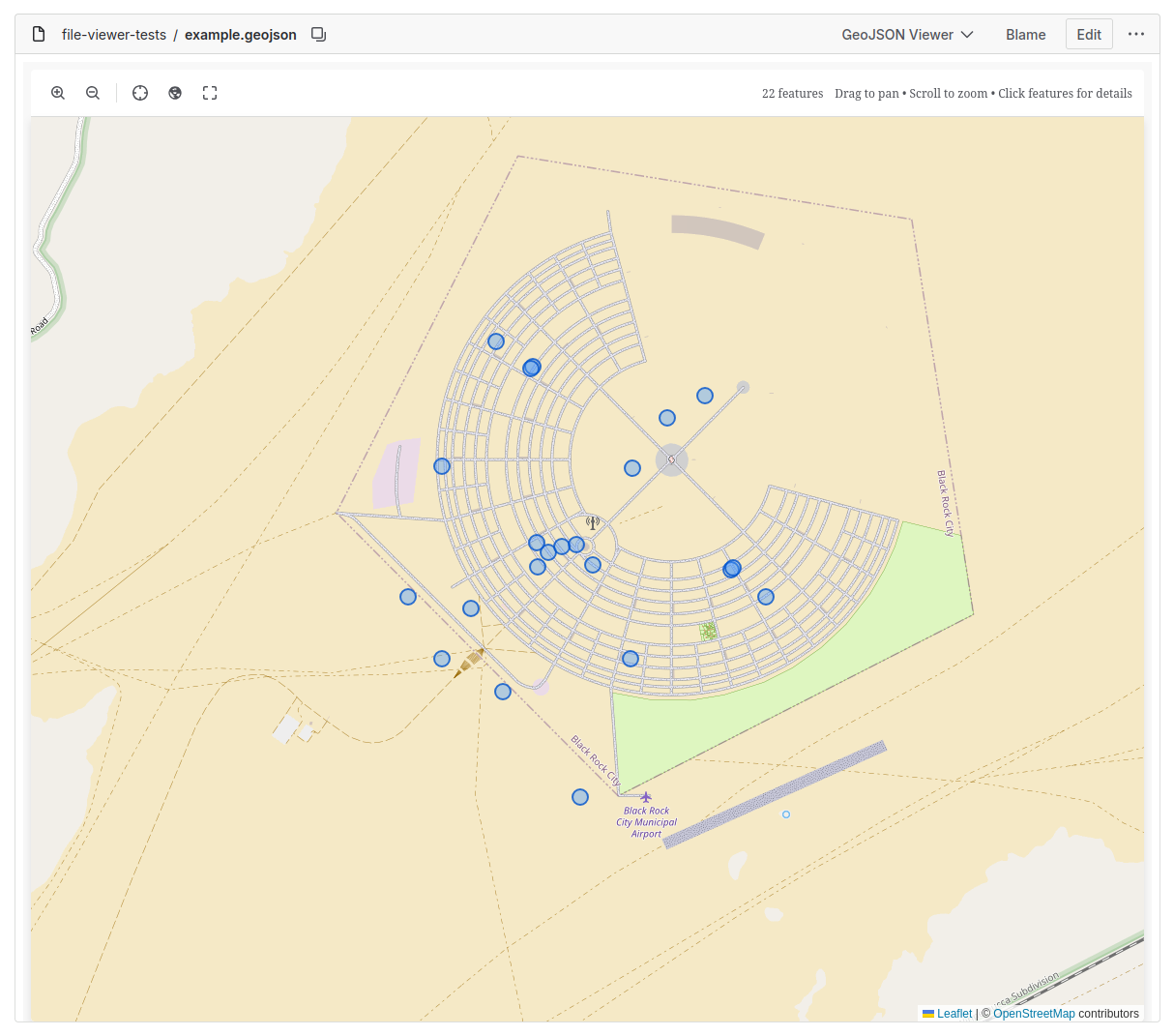Open the OpenStreetMap contributors link
Image resolution: width=1174 pixels, height=1036 pixels.
click(x=1034, y=1014)
